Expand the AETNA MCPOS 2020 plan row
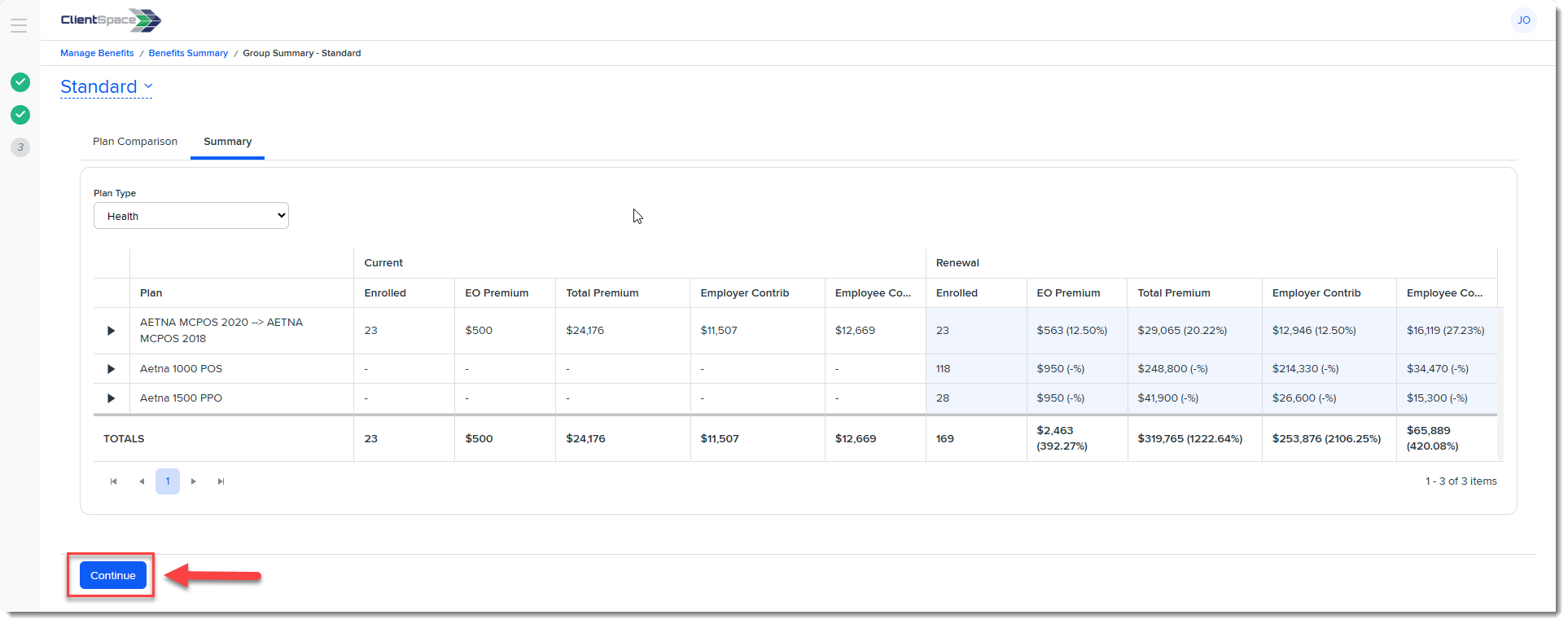Screen dimensions: 1568x624 click(112, 331)
